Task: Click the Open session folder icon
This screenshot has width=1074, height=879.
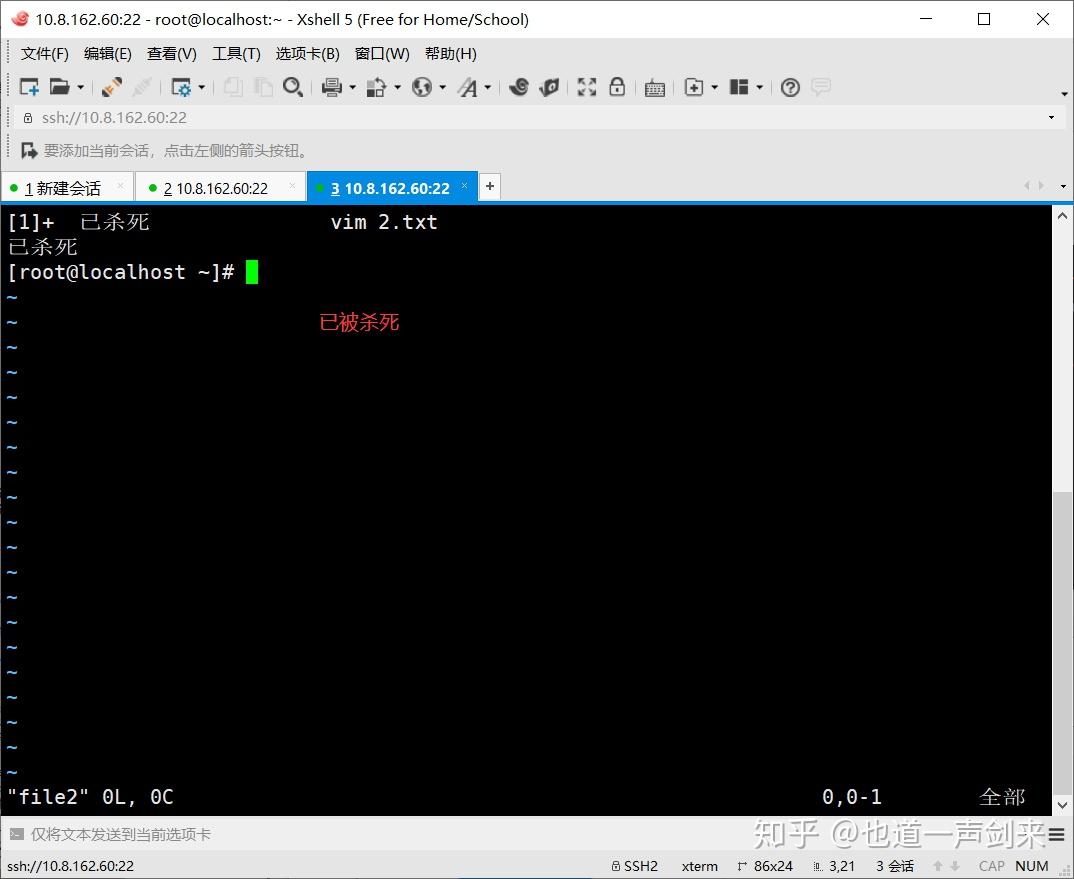Action: [60, 87]
